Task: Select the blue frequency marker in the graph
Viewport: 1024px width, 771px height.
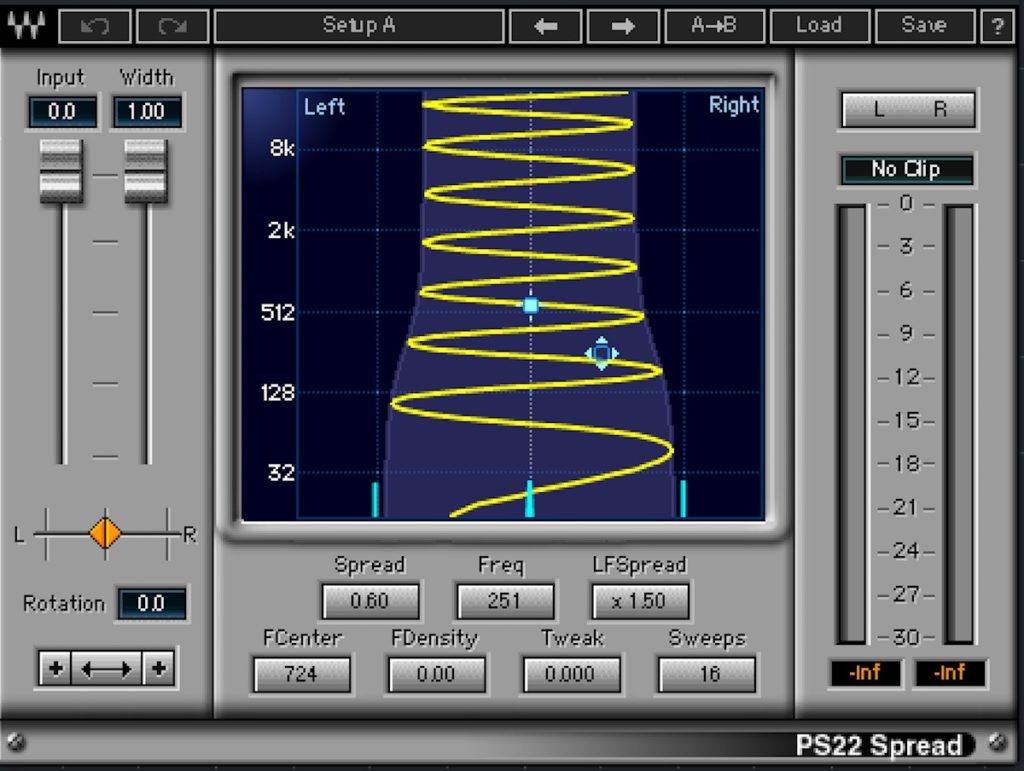Action: pos(530,306)
